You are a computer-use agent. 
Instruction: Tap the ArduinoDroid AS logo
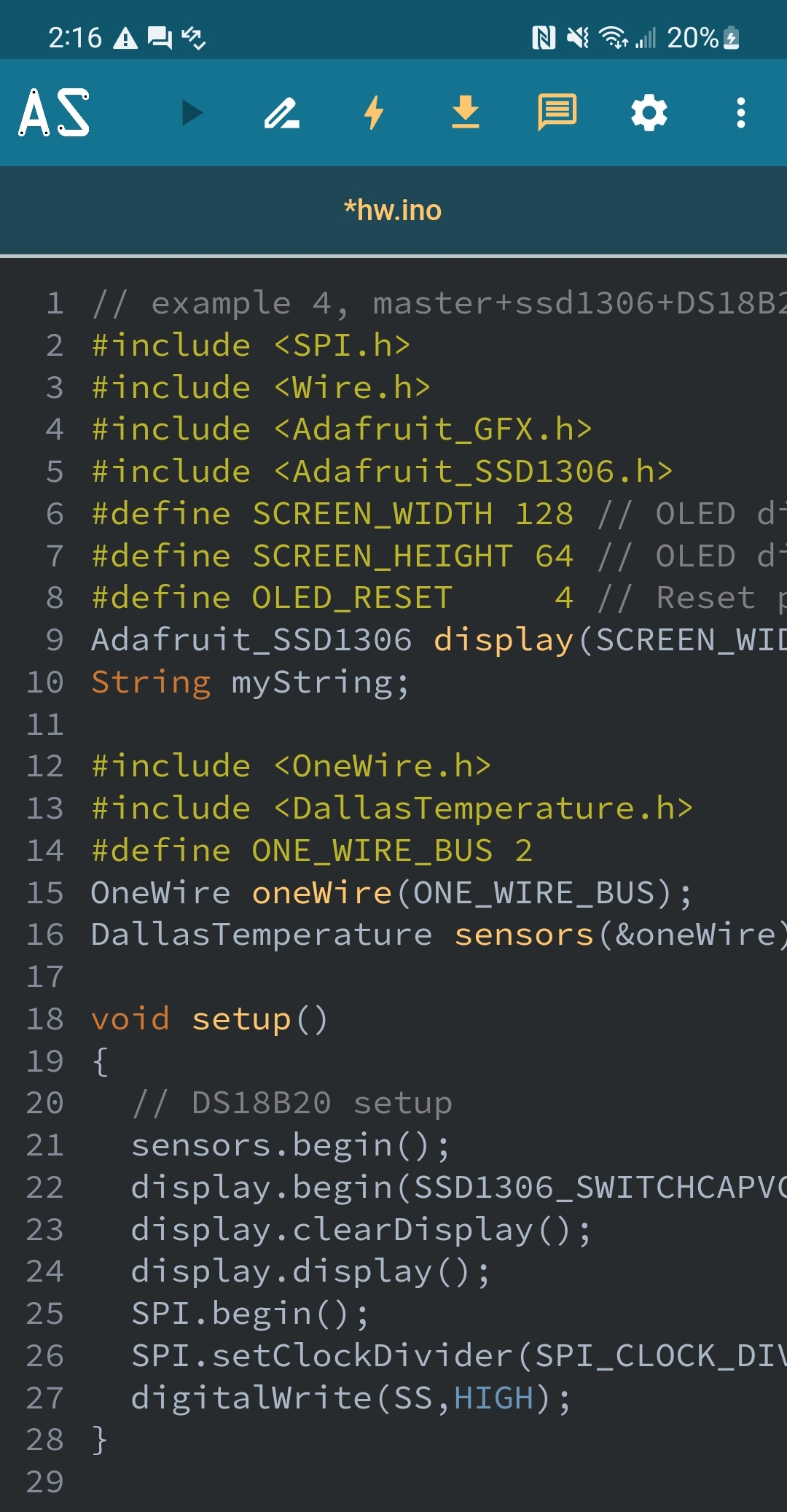[x=55, y=113]
